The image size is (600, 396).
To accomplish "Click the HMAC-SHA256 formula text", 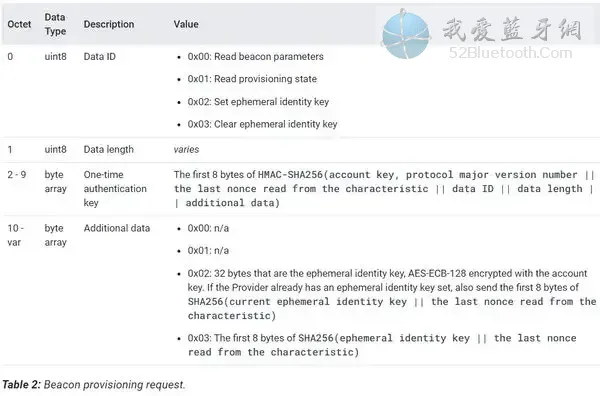I will click(x=384, y=189).
